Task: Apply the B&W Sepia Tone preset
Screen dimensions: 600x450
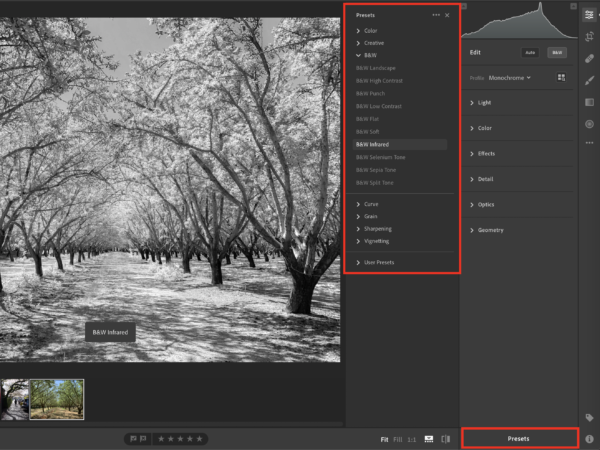Action: click(x=376, y=170)
